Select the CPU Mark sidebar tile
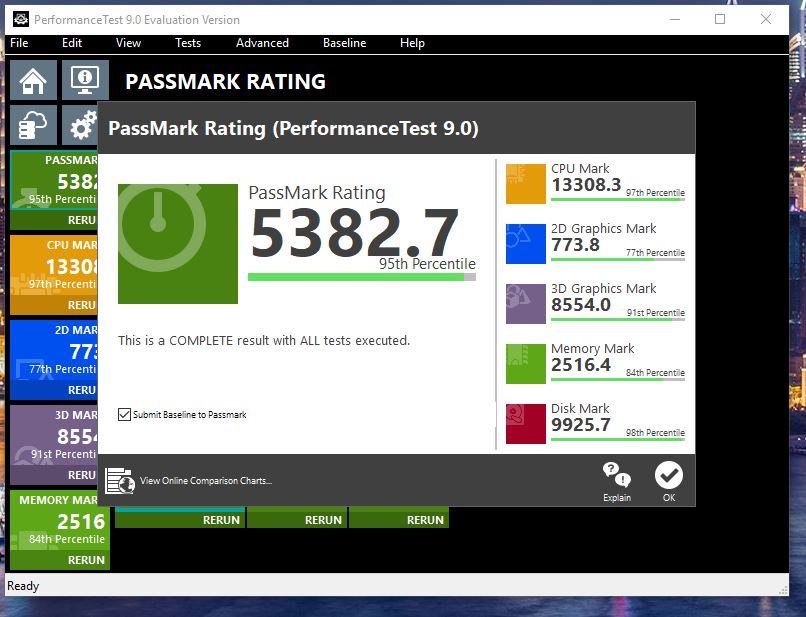Screen dimensions: 806x617 (x=54, y=266)
